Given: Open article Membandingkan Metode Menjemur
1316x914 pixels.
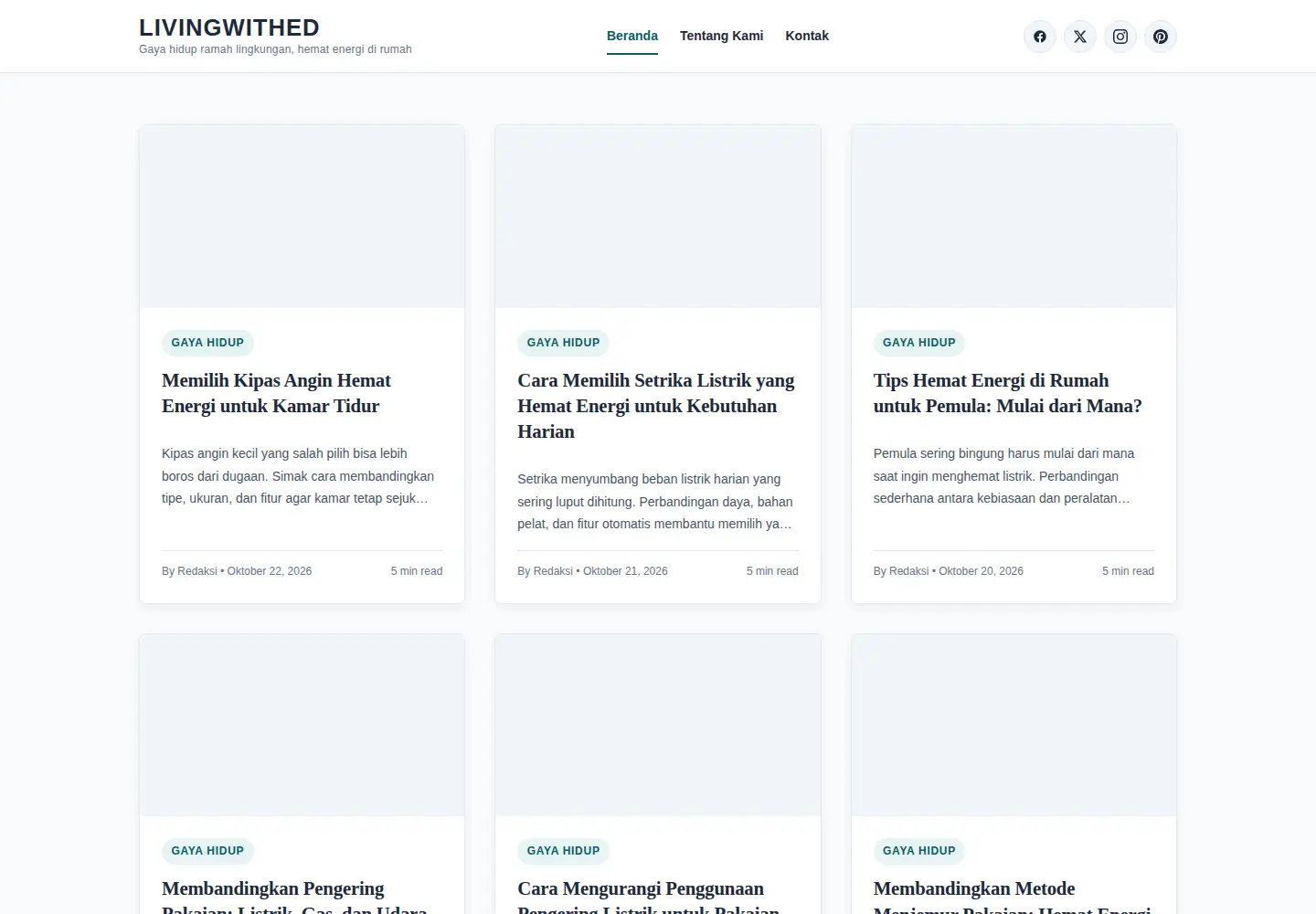Looking at the screenshot, I should 1012,895.
